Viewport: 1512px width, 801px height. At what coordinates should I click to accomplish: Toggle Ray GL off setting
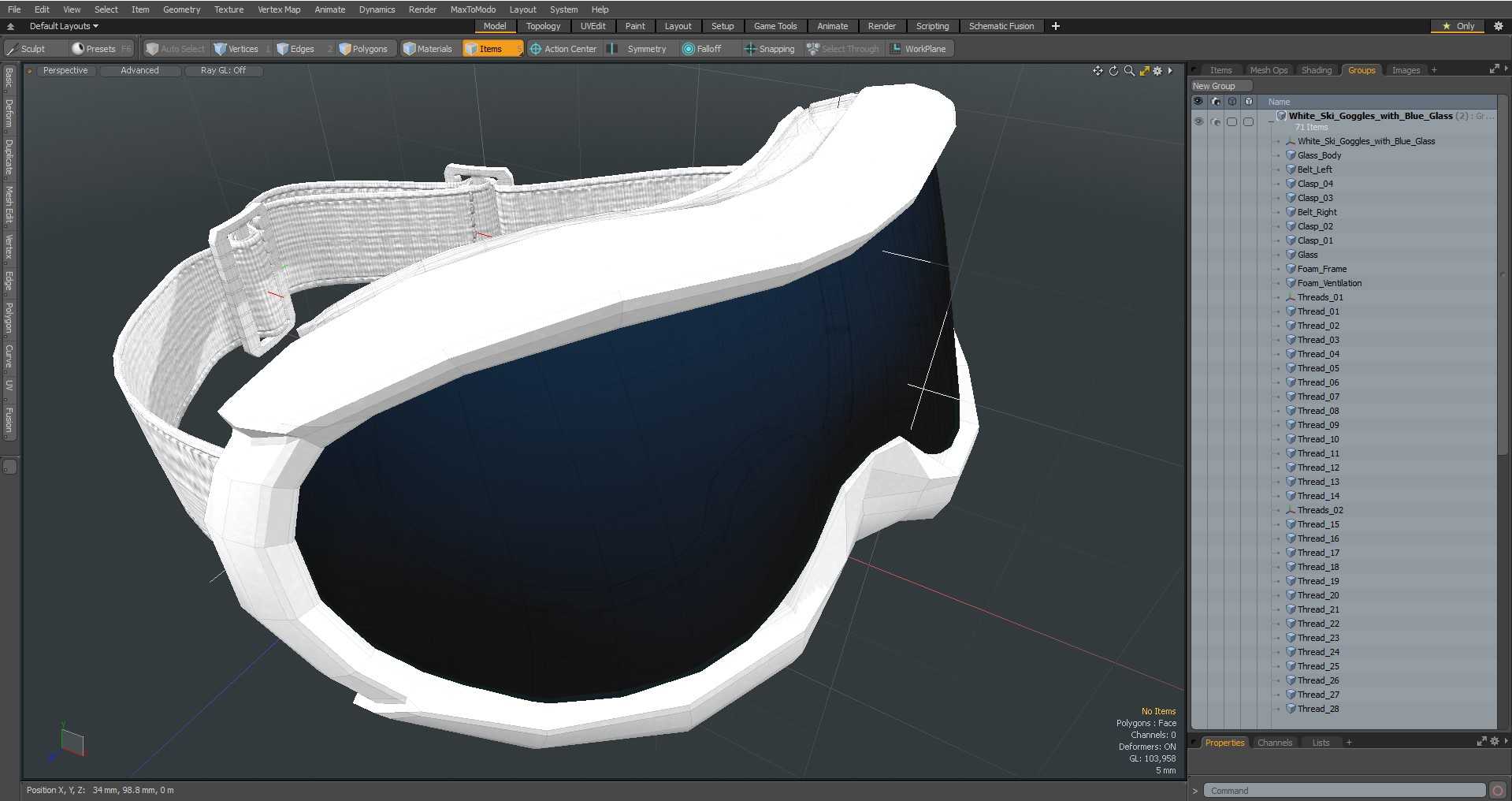pos(223,71)
